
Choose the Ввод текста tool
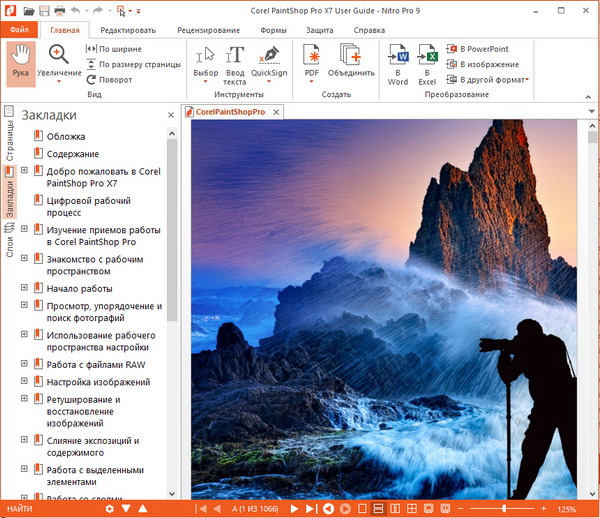pyautogui.click(x=235, y=58)
